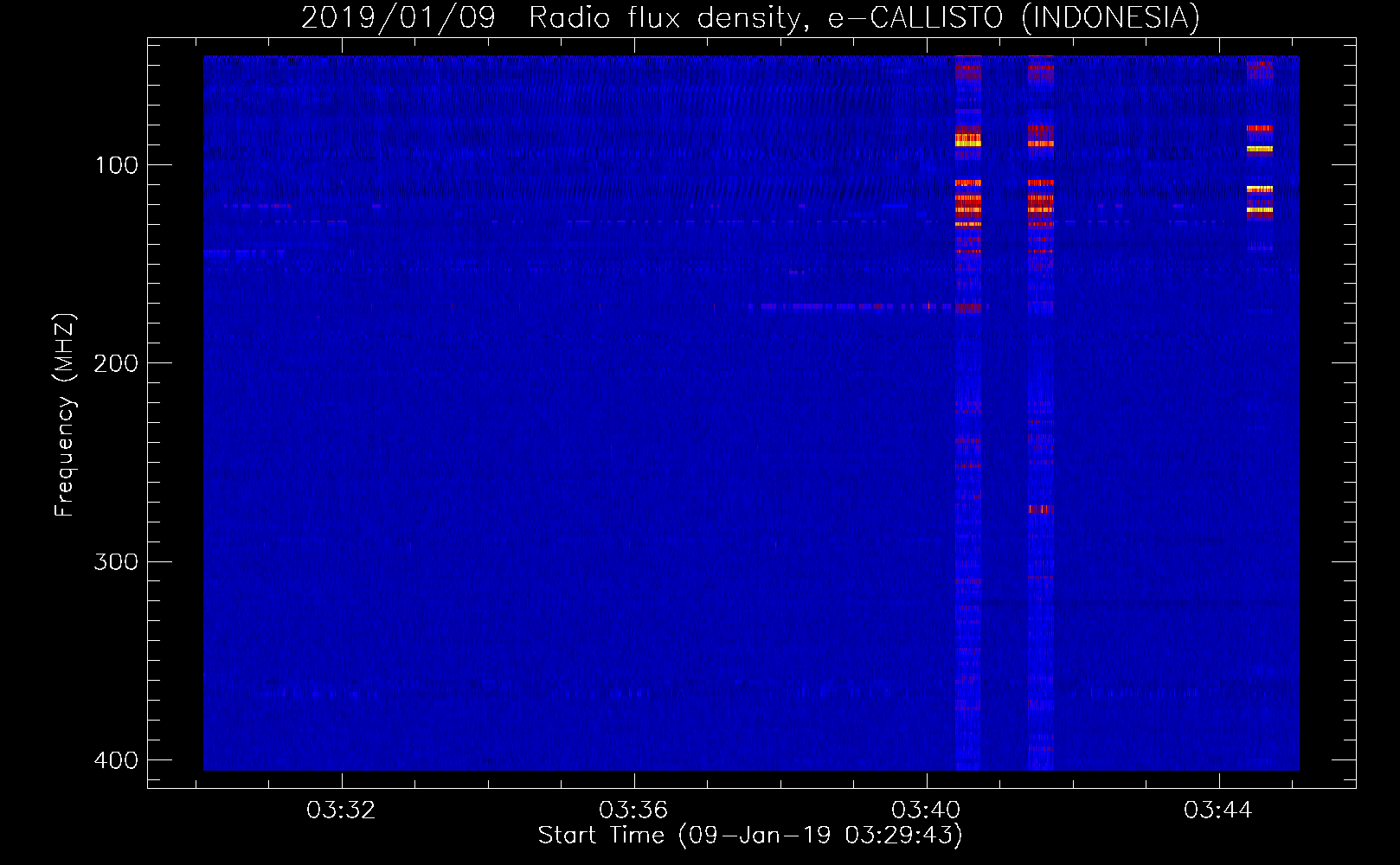The height and width of the screenshot is (865, 1400).
Task: Click the 03:44 time tick label
Action: point(1218,811)
